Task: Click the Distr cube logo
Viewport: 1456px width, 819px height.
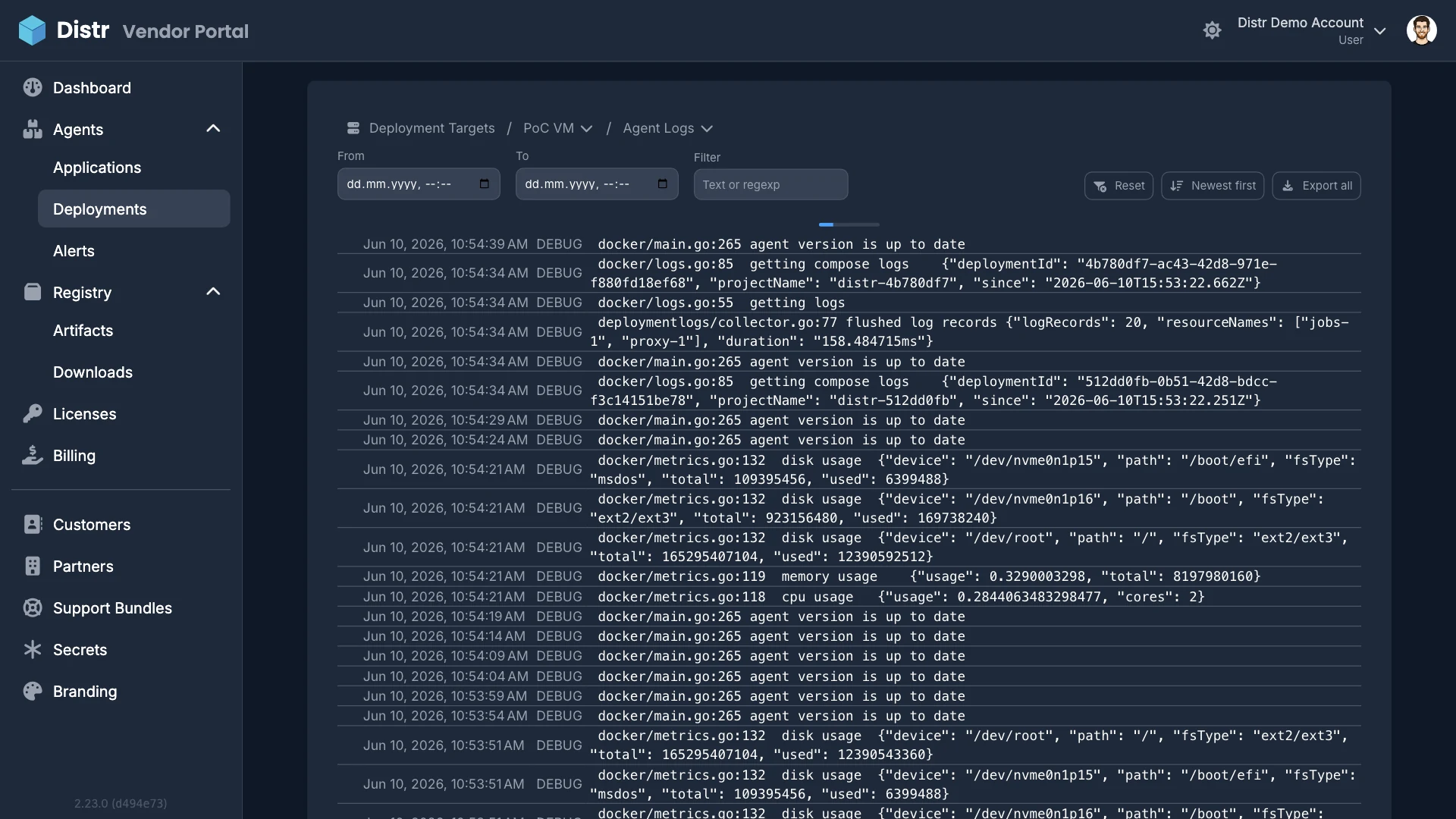Action: [32, 30]
